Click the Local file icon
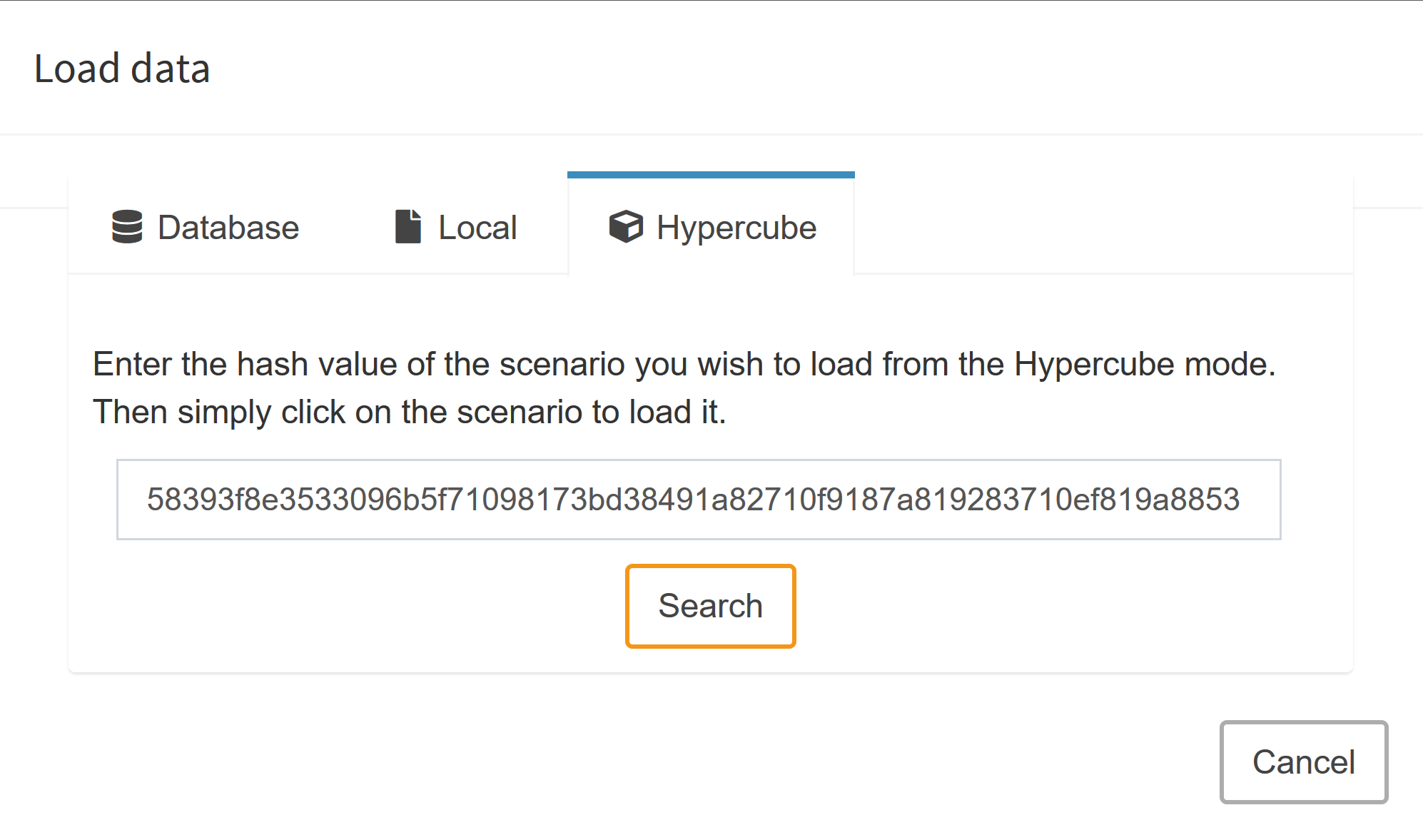 (x=407, y=227)
